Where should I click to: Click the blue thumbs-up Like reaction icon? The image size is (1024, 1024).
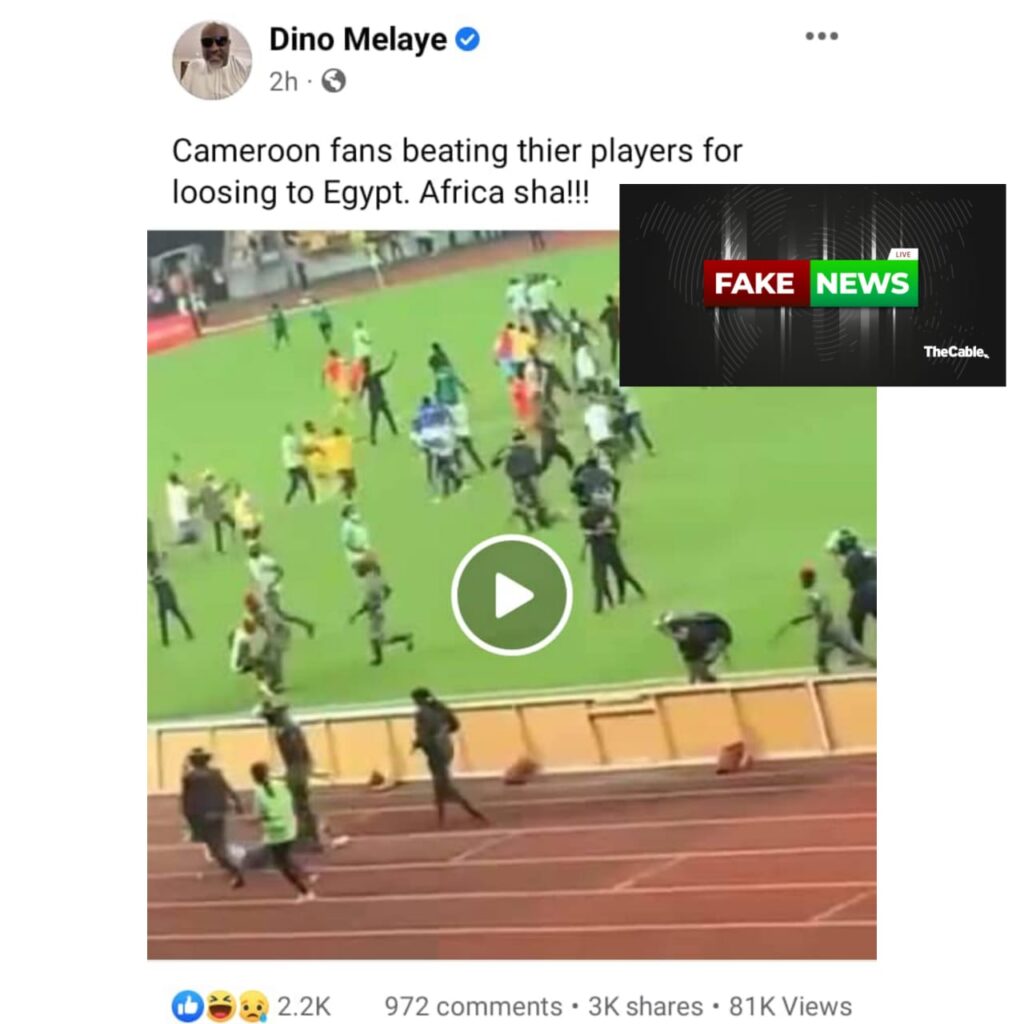pyautogui.click(x=187, y=1006)
